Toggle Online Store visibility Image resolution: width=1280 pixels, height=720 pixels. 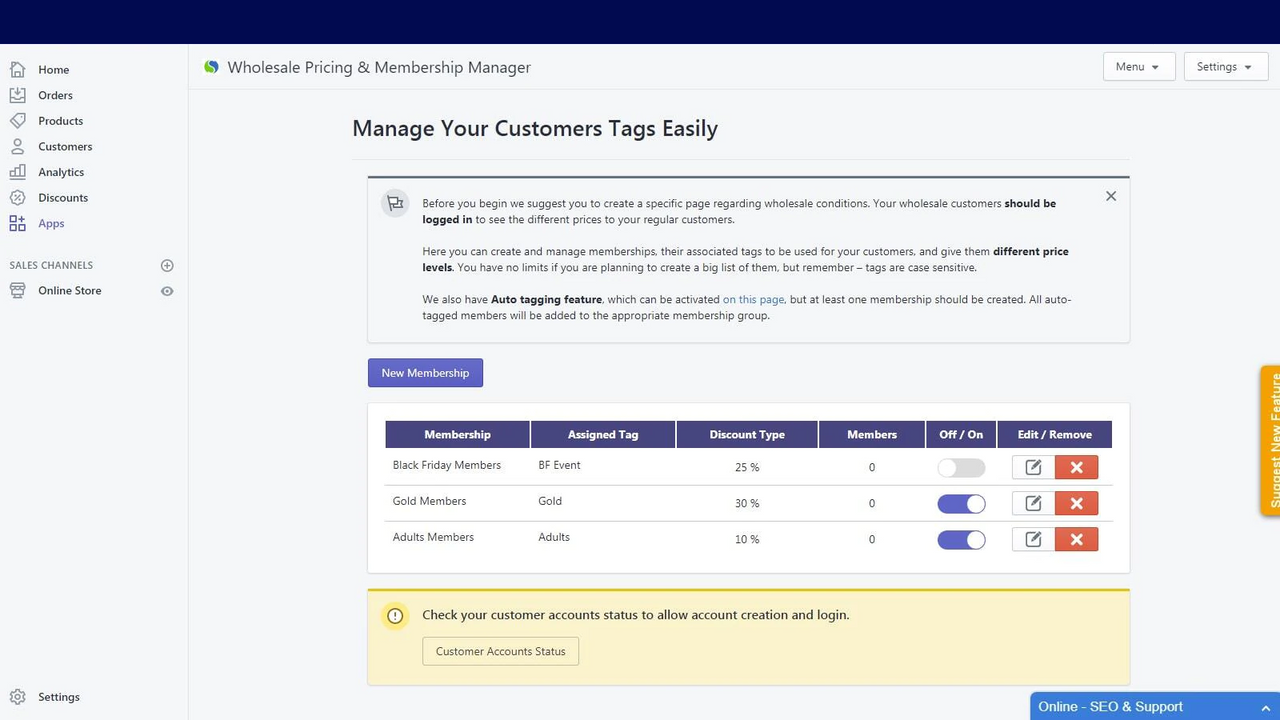(167, 290)
